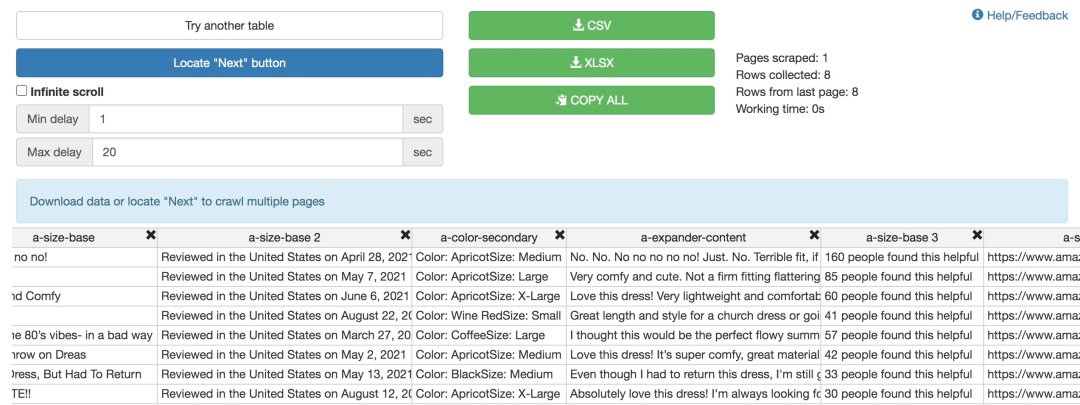Delete the a-size-base 3 column
The width and height of the screenshot is (1080, 405).
[x=977, y=235]
